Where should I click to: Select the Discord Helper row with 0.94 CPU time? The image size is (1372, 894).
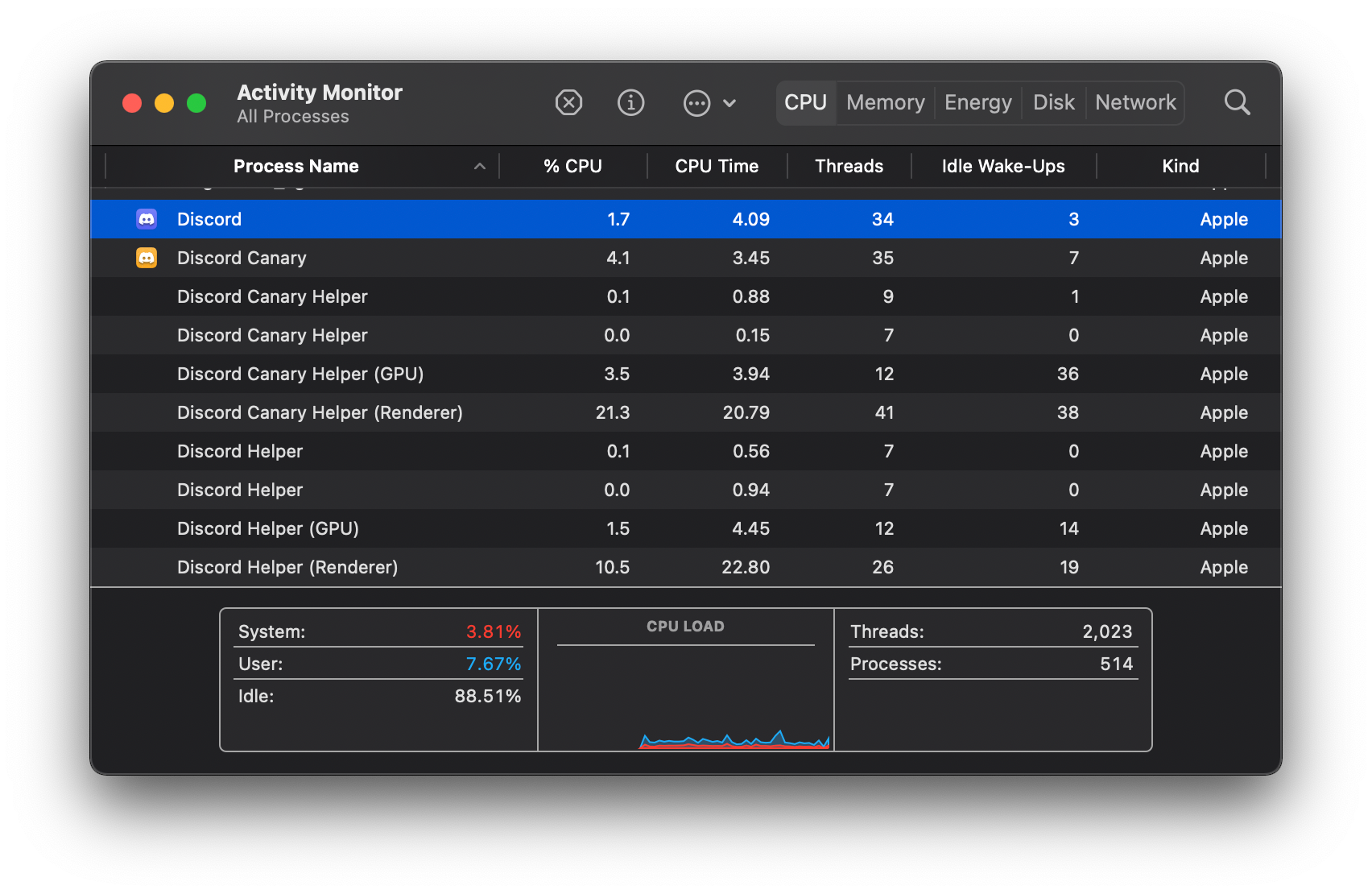pyautogui.click(x=686, y=490)
